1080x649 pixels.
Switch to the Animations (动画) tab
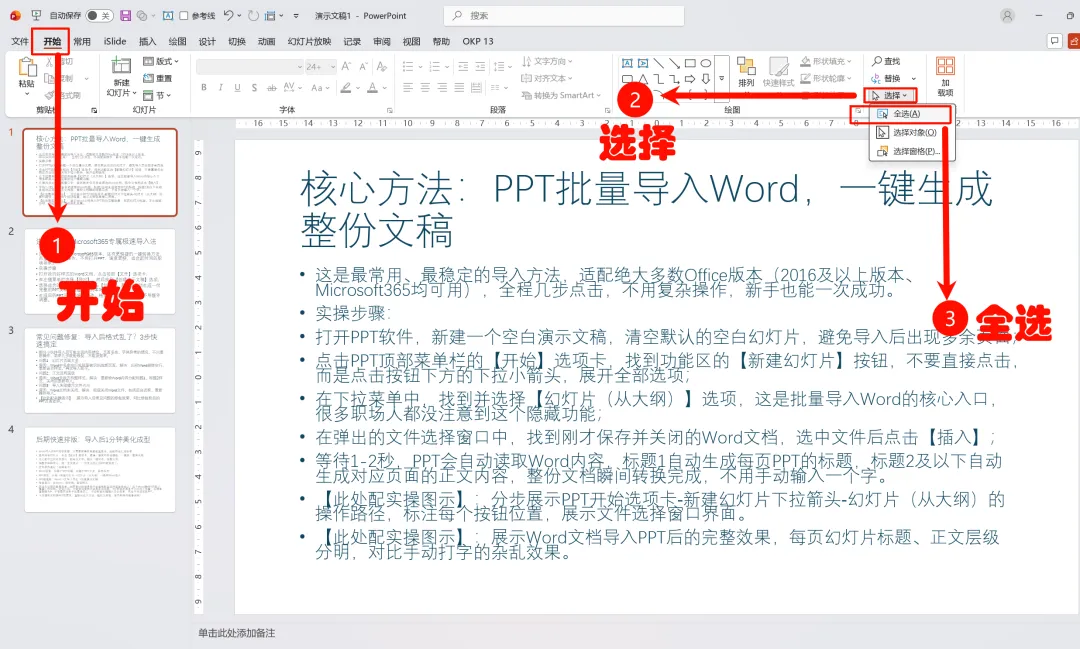click(x=267, y=41)
